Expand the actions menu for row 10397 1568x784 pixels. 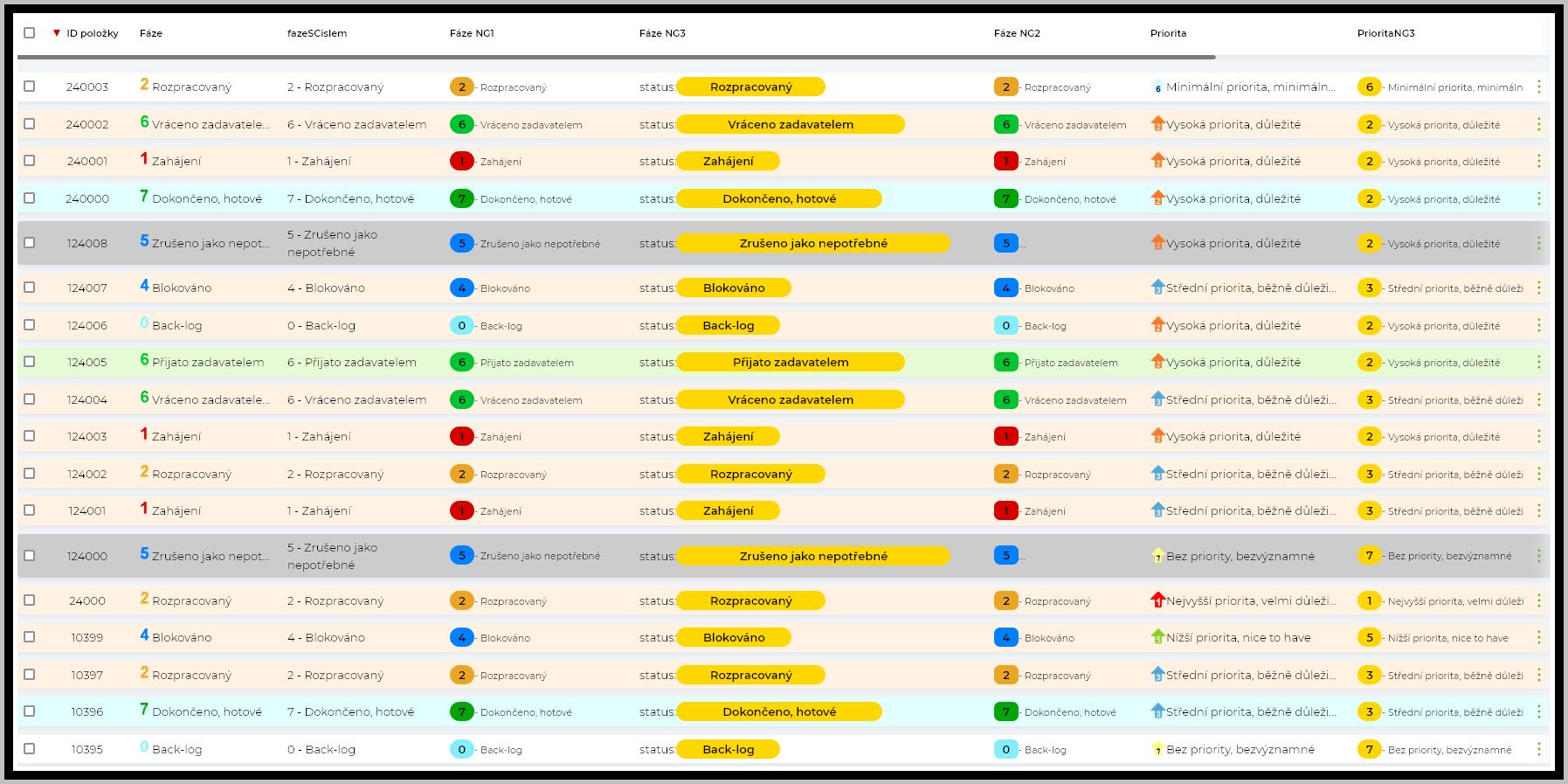(1538, 675)
